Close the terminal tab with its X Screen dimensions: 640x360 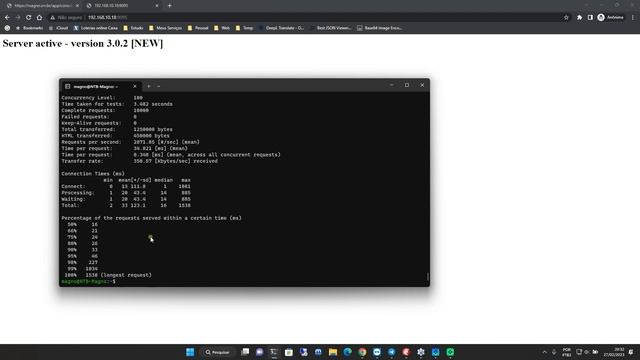tap(135, 87)
